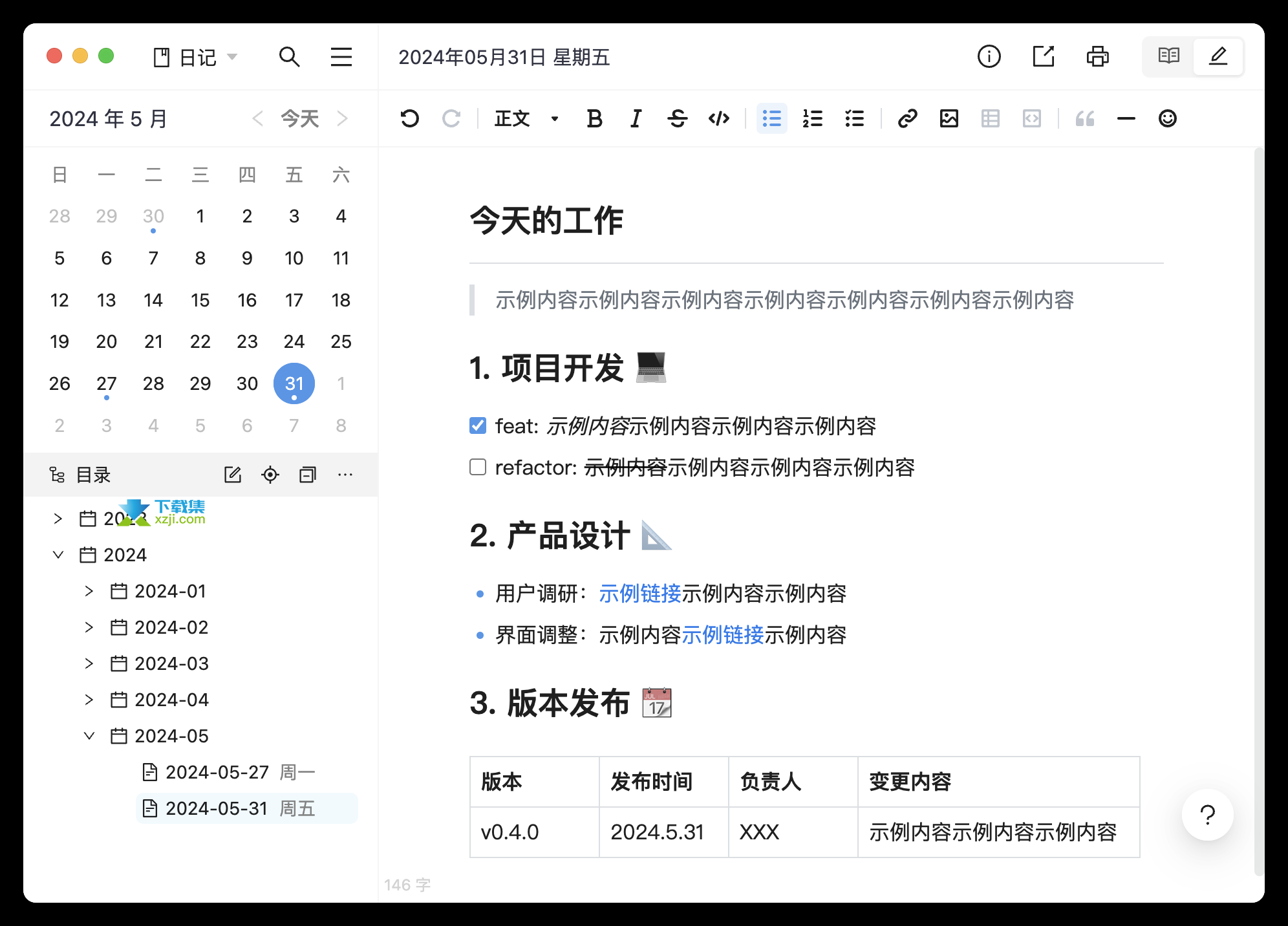This screenshot has width=1288, height=926.
Task: Open the 日记 notebook dropdown menu
Action: tap(196, 57)
